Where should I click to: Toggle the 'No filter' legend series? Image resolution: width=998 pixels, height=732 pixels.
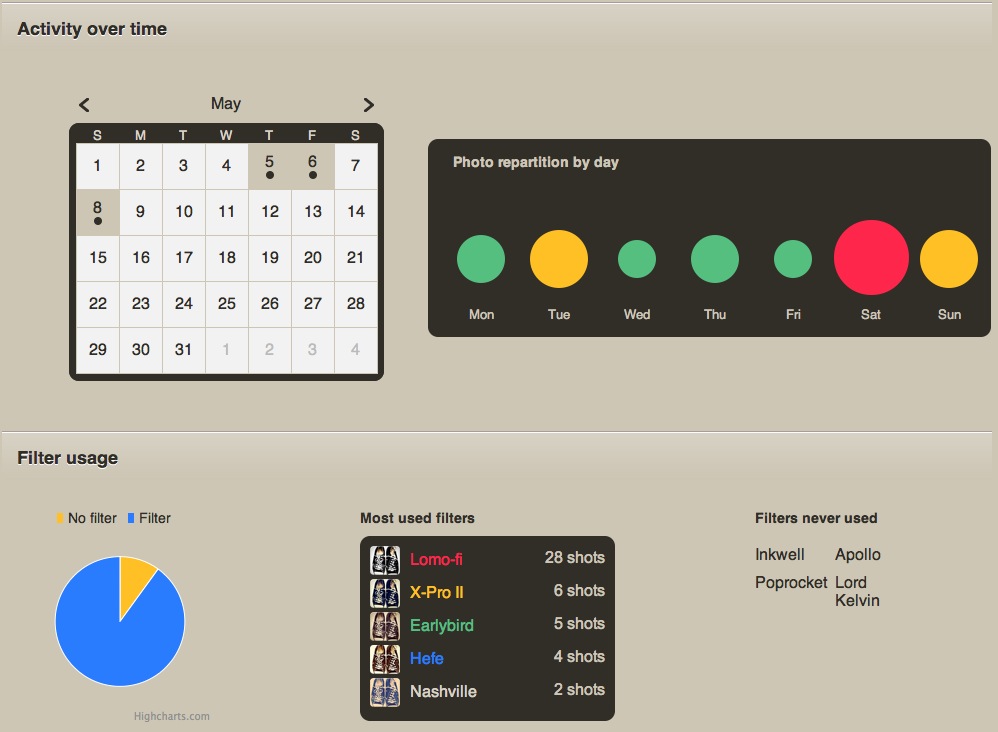[87, 518]
